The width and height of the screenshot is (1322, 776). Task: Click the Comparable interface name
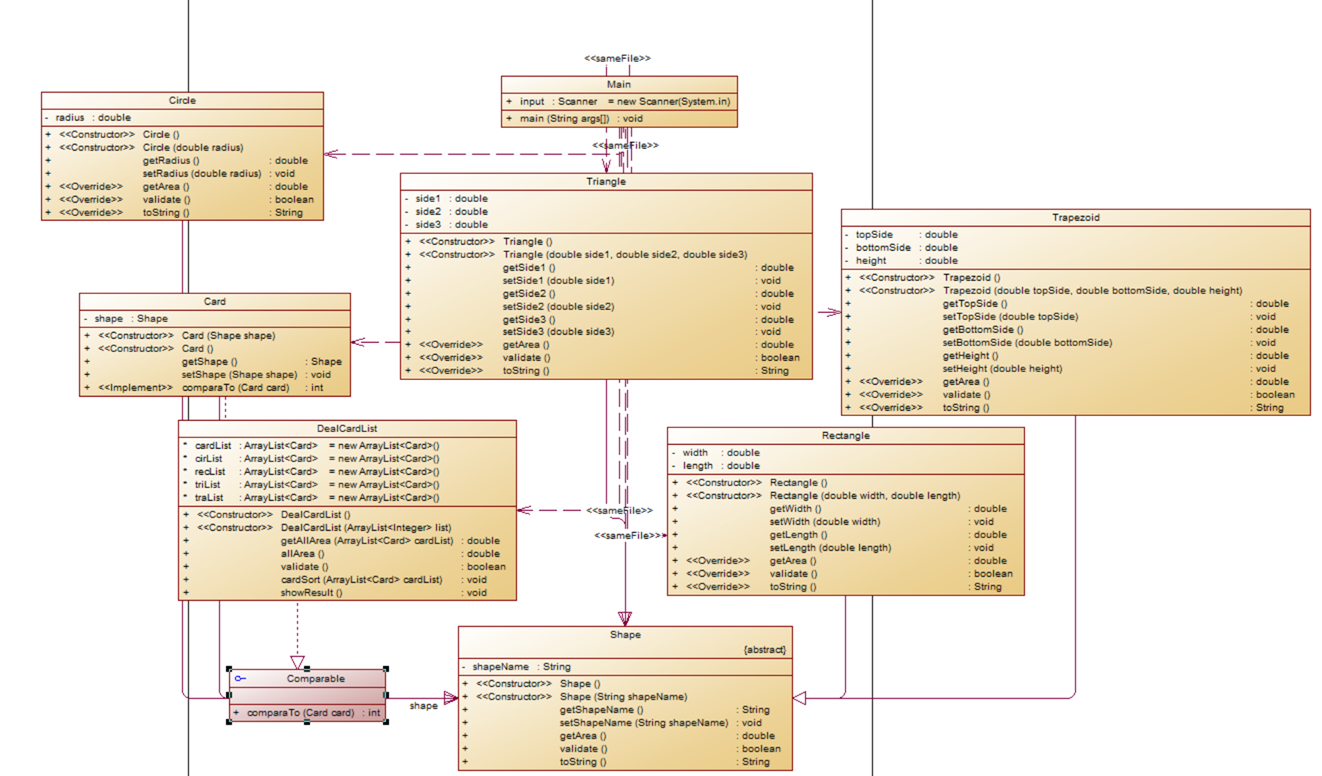[x=316, y=679]
